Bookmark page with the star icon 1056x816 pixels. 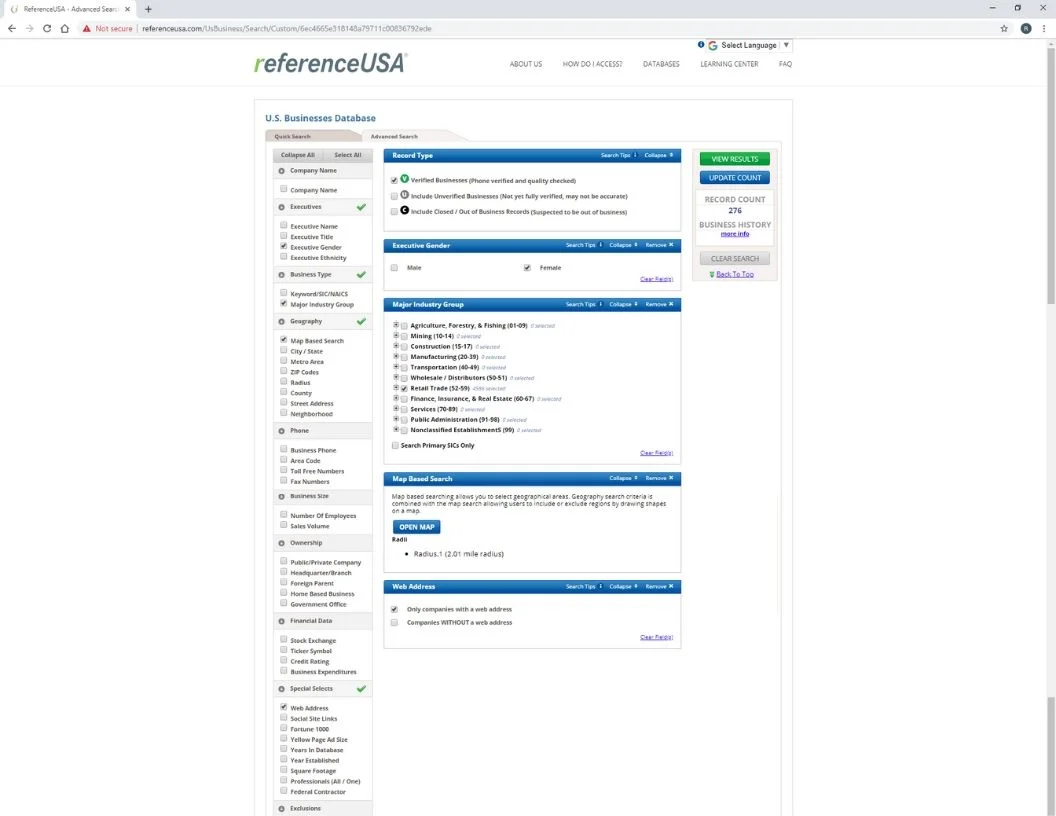click(1003, 28)
